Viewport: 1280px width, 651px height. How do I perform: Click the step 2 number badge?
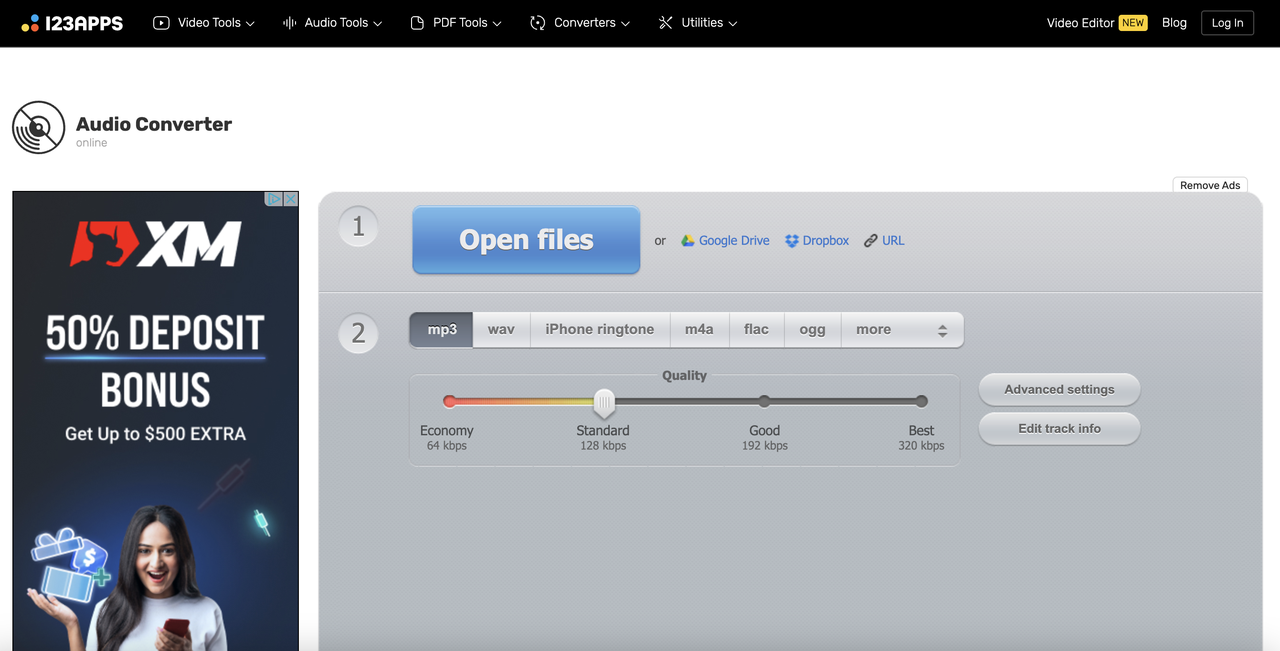tap(359, 333)
